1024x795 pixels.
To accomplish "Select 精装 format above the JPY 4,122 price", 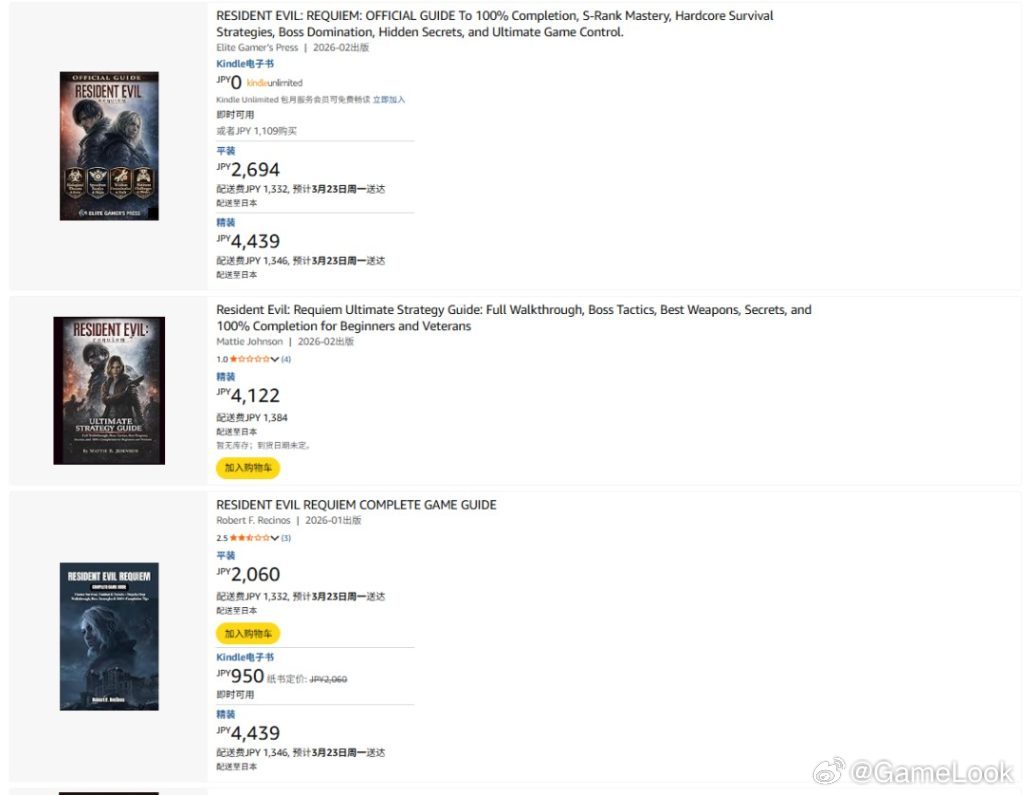I will coord(226,377).
